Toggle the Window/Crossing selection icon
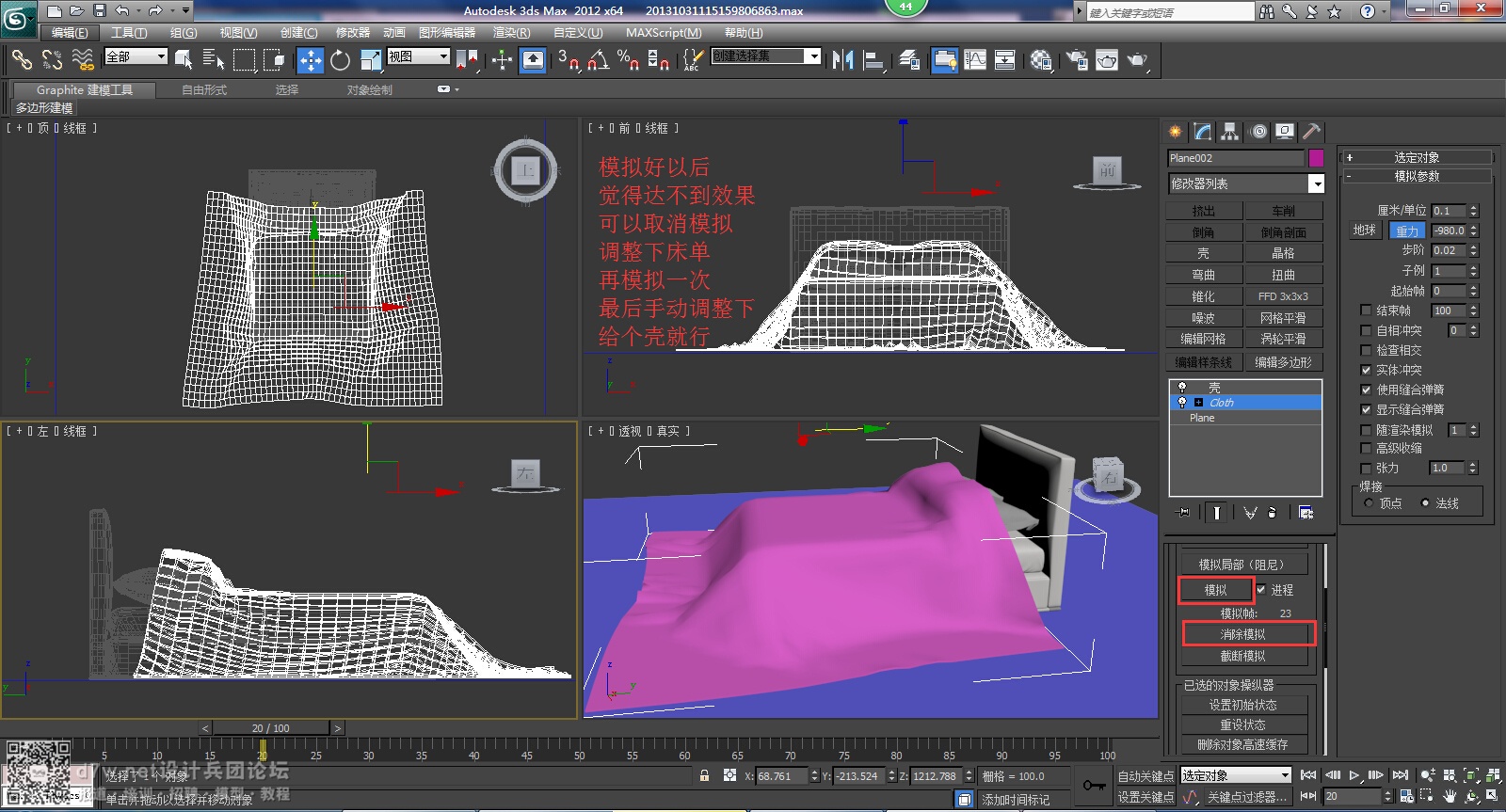The image size is (1506, 812). tap(274, 60)
